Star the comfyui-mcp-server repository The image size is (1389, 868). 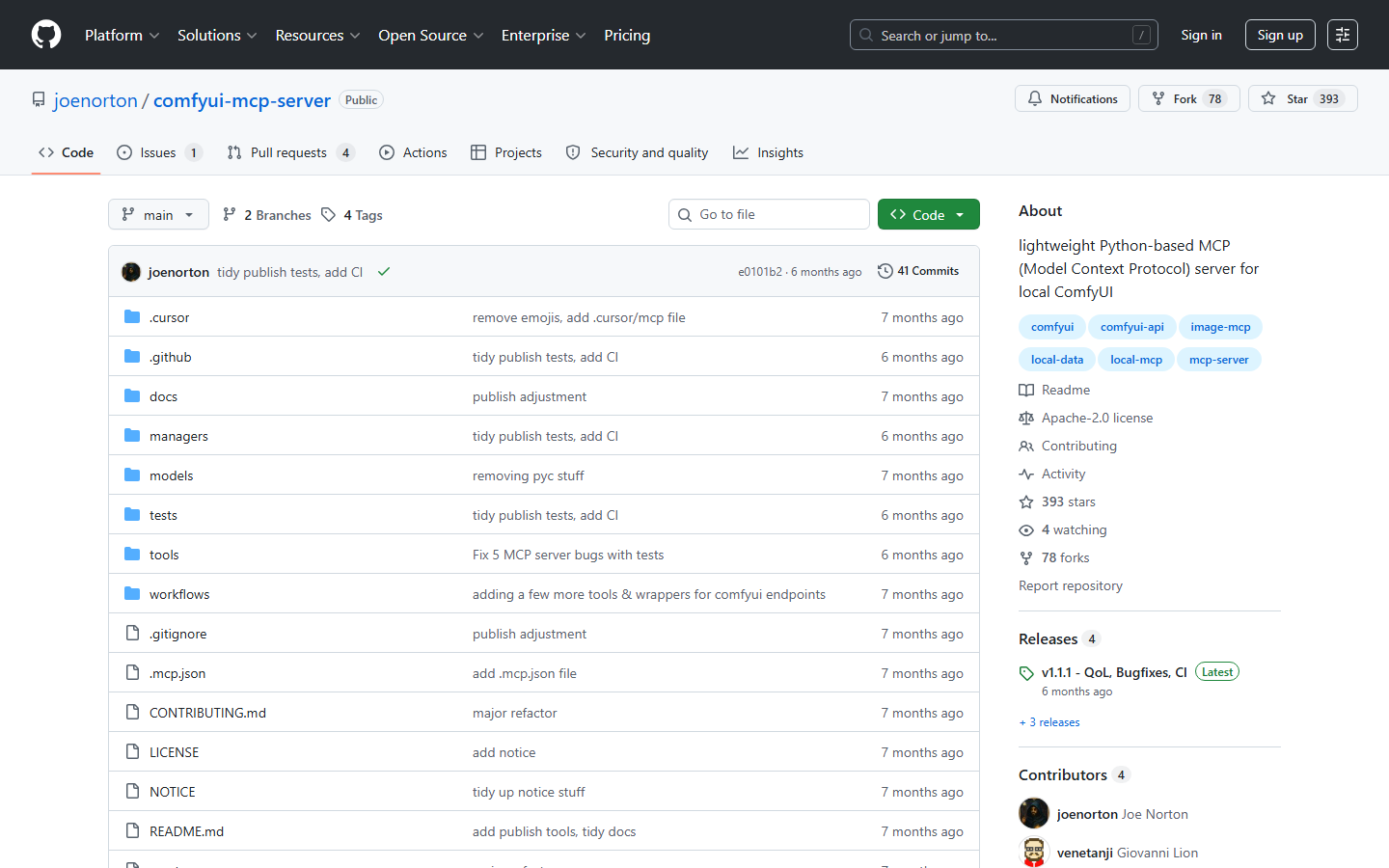click(1302, 98)
